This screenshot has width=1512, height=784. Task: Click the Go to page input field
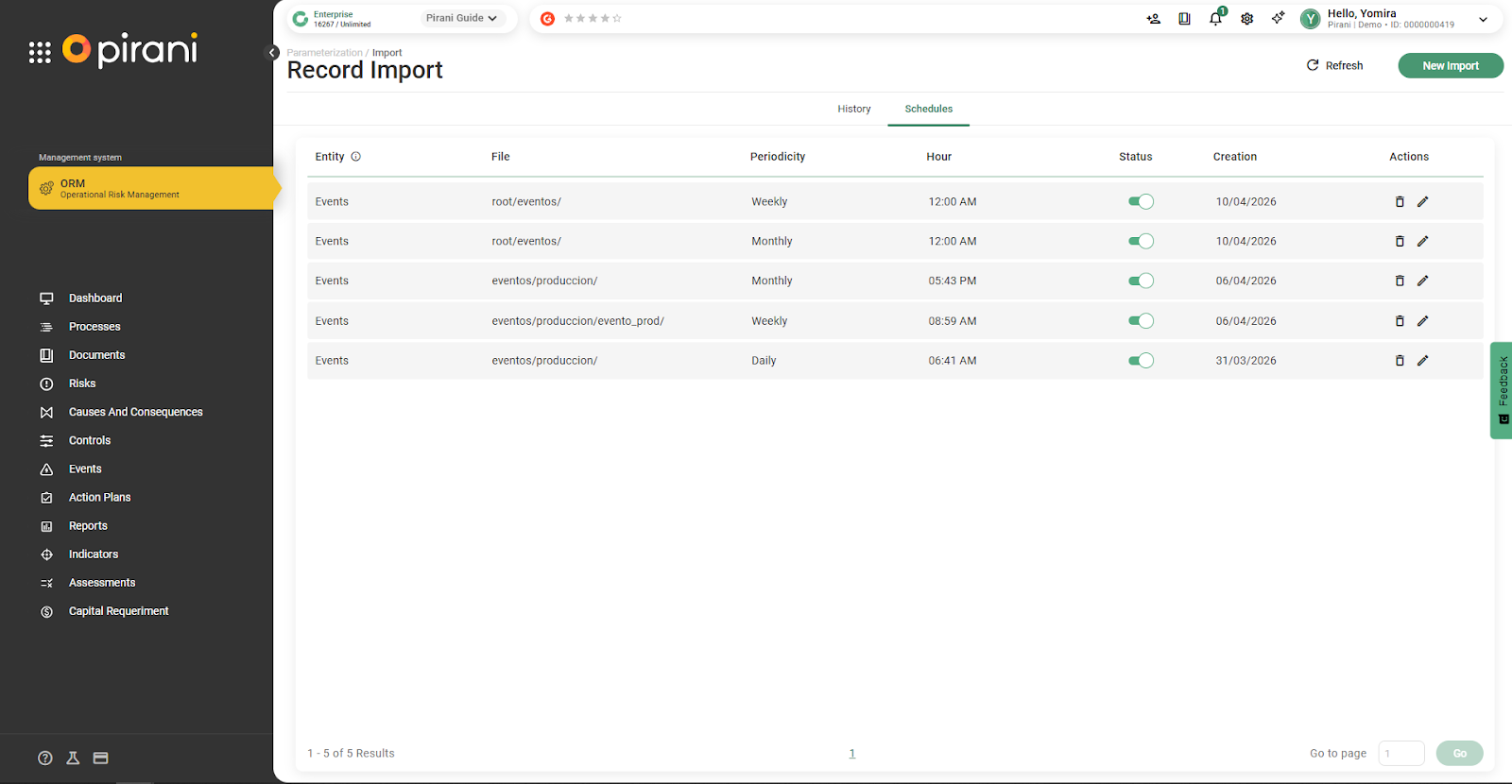(1400, 753)
